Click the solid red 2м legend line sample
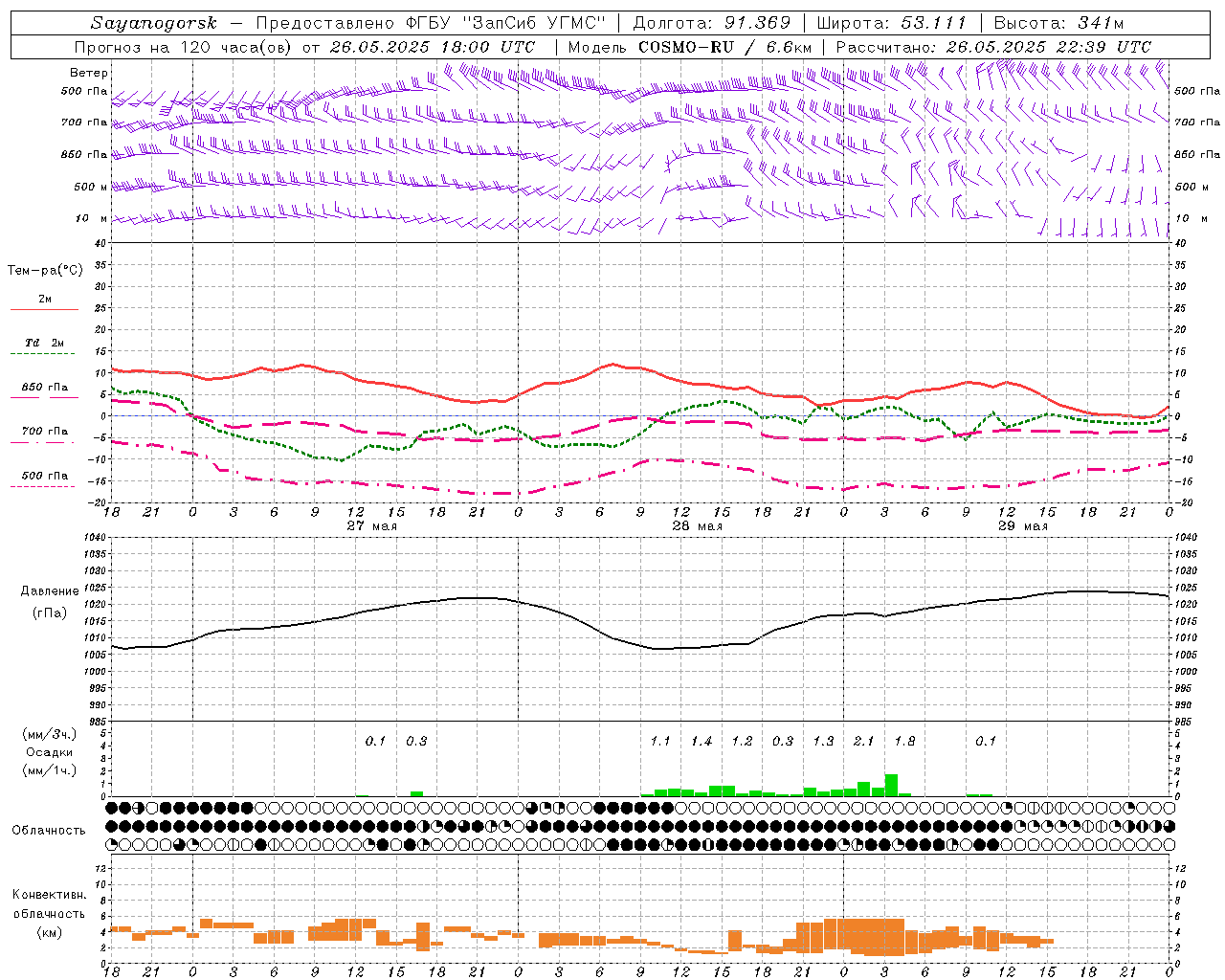This screenshot has height=980, width=1225. [44, 310]
